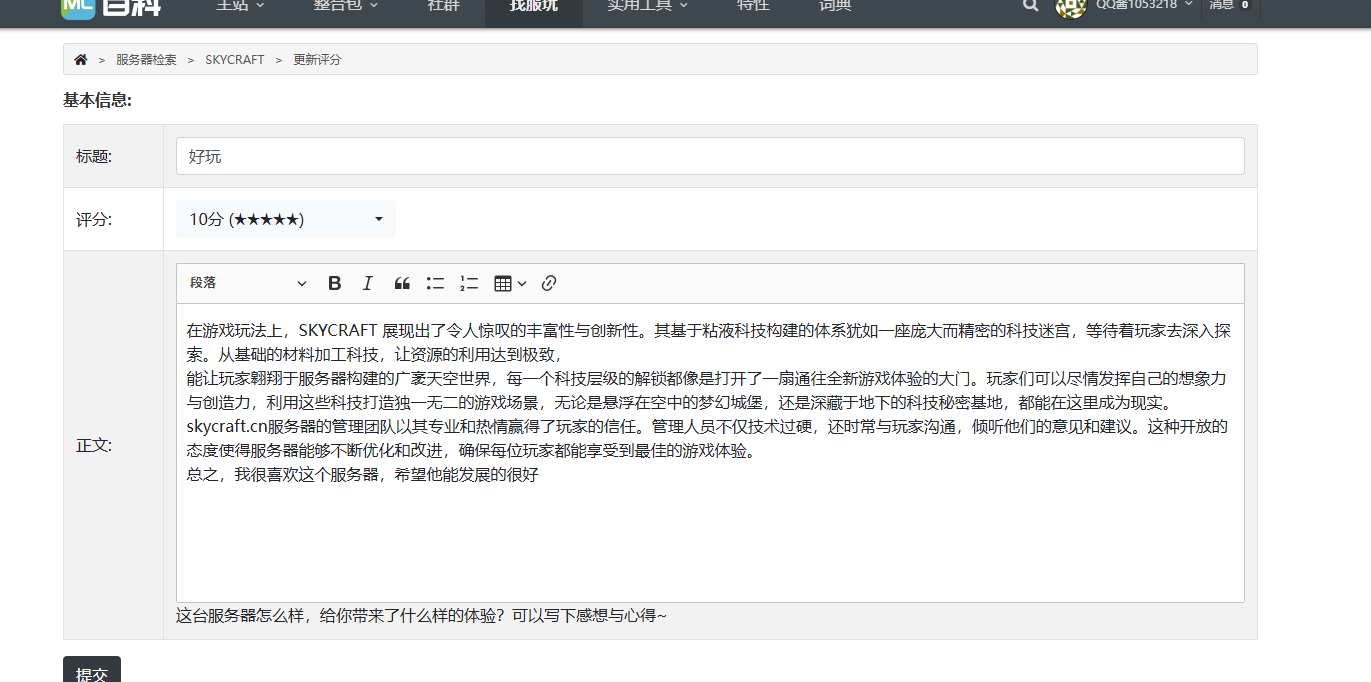This screenshot has width=1371, height=682.
Task: Open the 消息 messages link
Action: point(1230,5)
